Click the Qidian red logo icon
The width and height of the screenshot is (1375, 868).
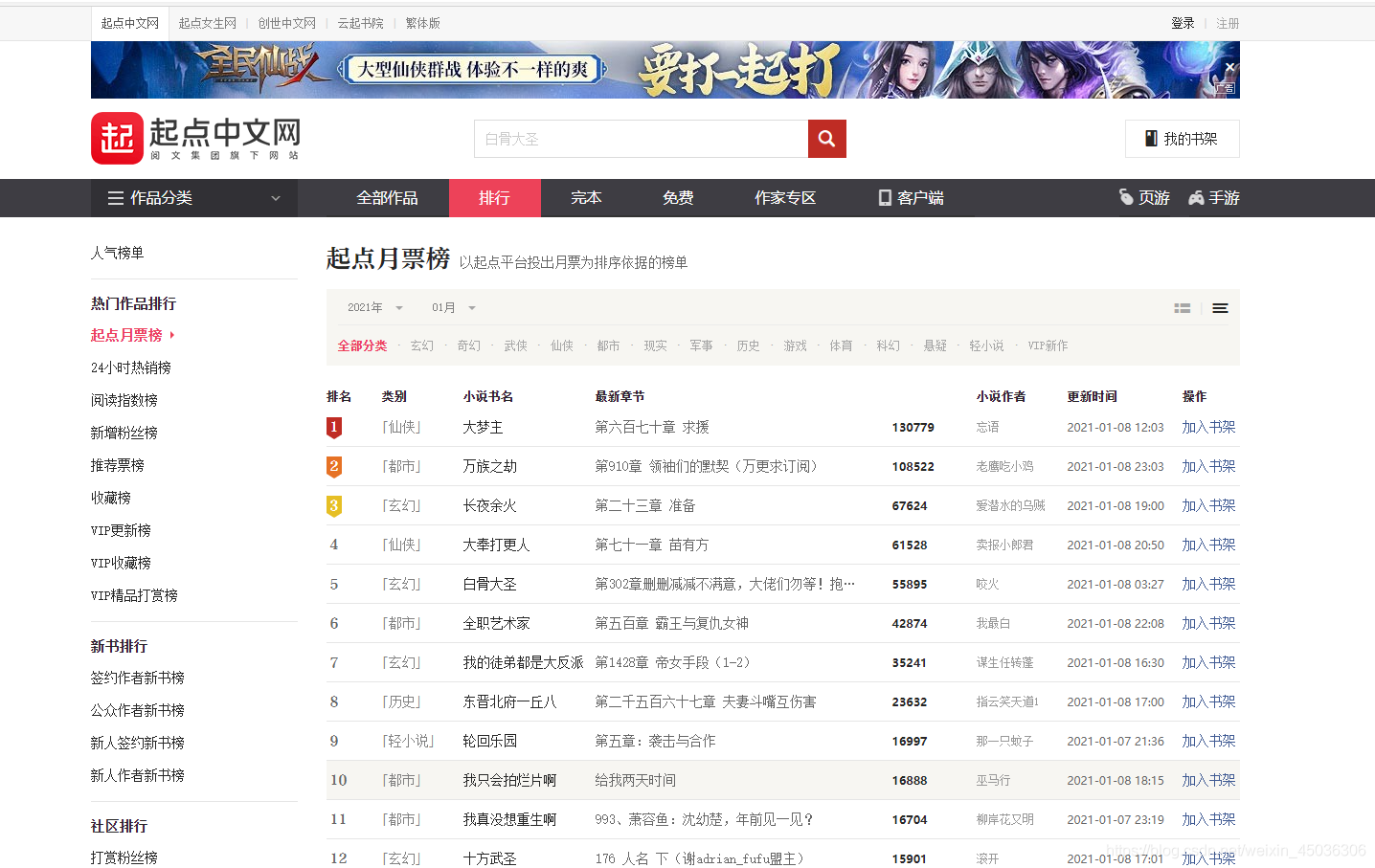point(117,138)
